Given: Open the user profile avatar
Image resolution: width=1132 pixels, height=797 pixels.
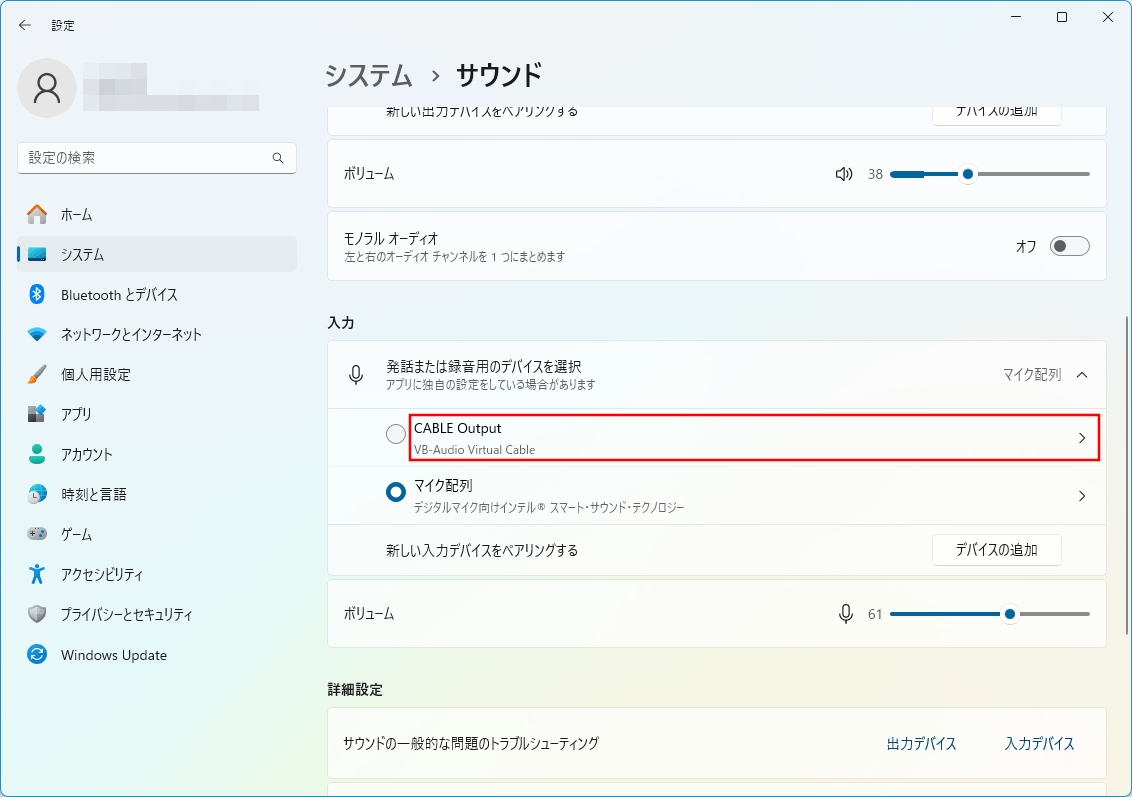Looking at the screenshot, I should (x=47, y=88).
